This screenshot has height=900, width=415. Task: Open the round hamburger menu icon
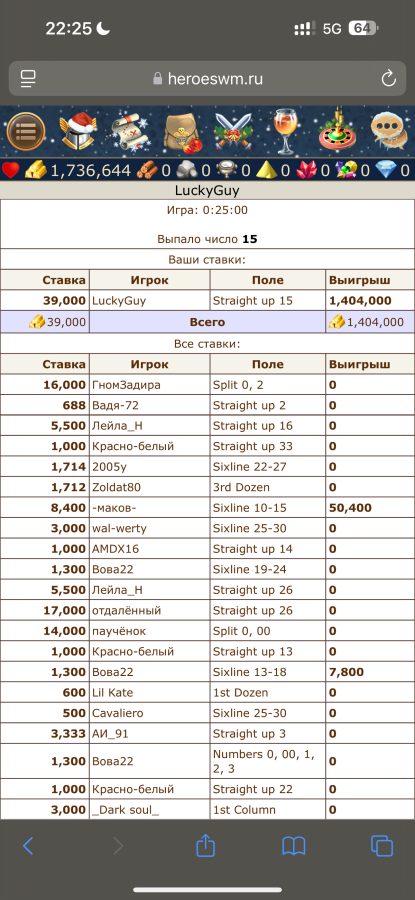26,131
